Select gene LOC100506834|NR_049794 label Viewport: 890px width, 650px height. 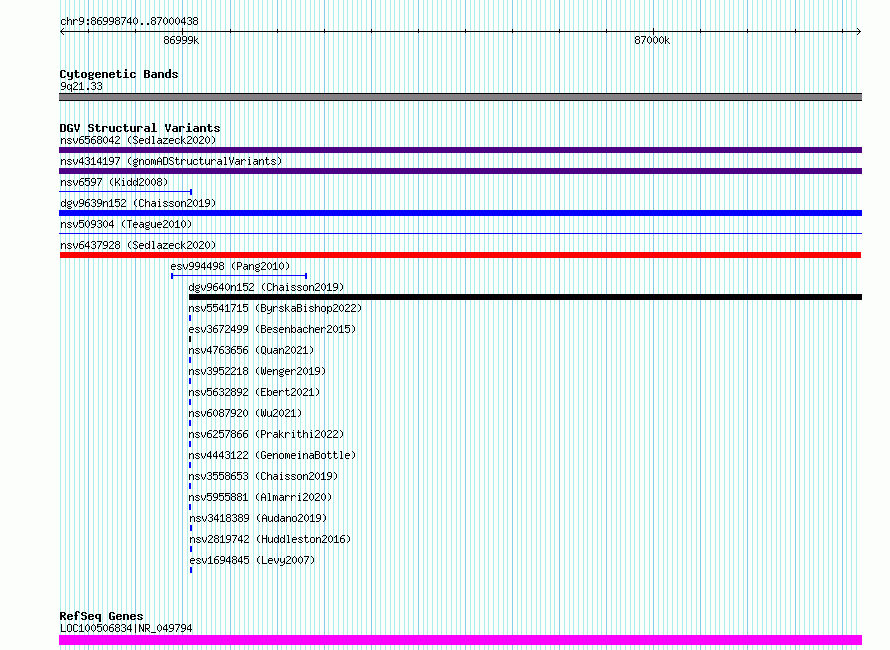(x=126, y=628)
